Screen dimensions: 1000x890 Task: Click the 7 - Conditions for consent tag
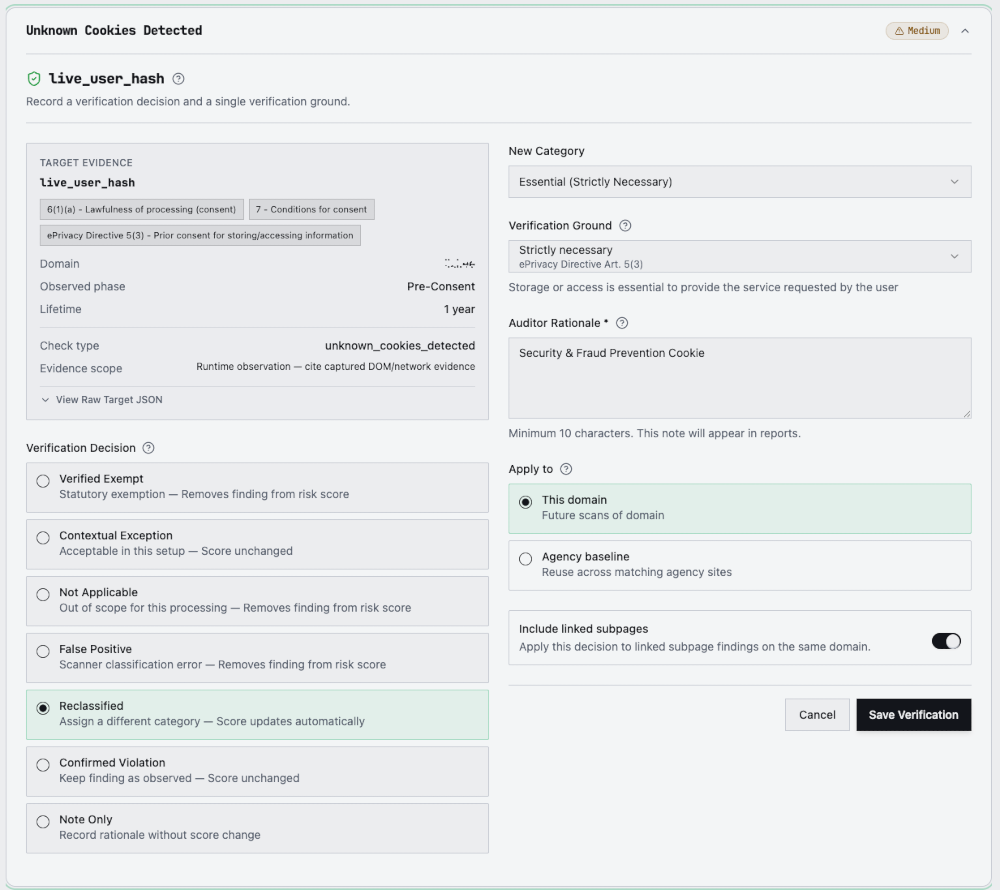pos(311,209)
